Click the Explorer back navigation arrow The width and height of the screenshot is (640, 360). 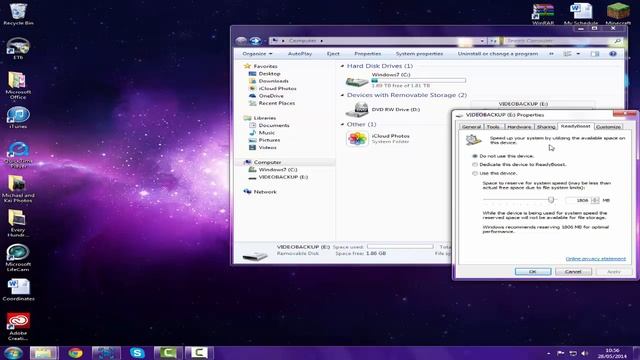[241, 40]
